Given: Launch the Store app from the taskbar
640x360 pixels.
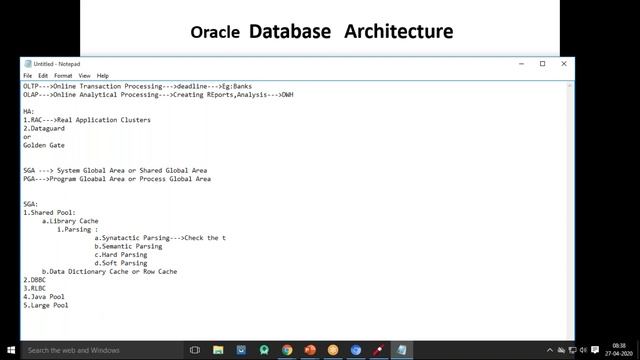Looking at the screenshot, I should 241,350.
